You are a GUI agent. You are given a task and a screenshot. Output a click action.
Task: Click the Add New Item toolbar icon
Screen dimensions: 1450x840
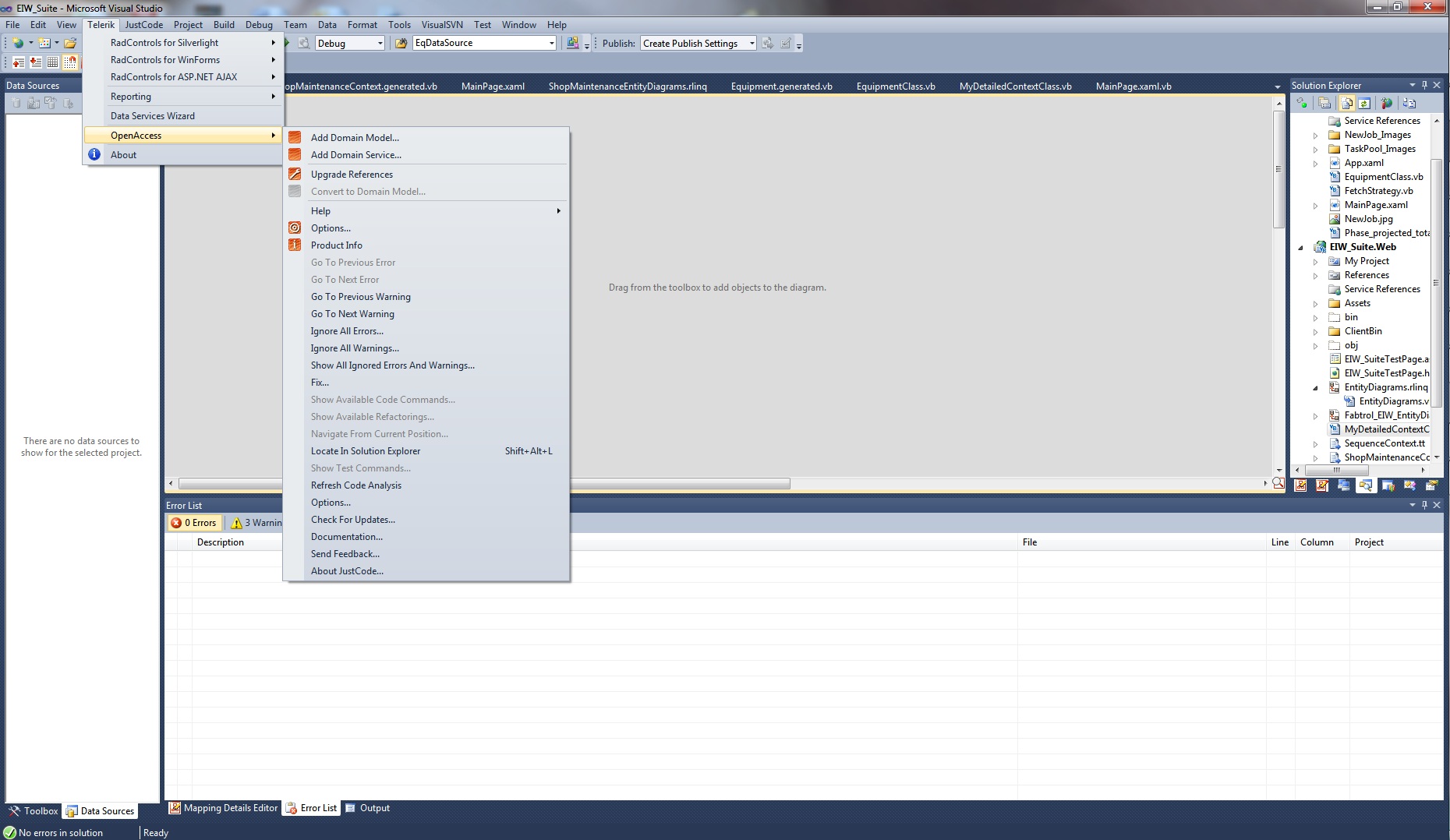pos(44,43)
